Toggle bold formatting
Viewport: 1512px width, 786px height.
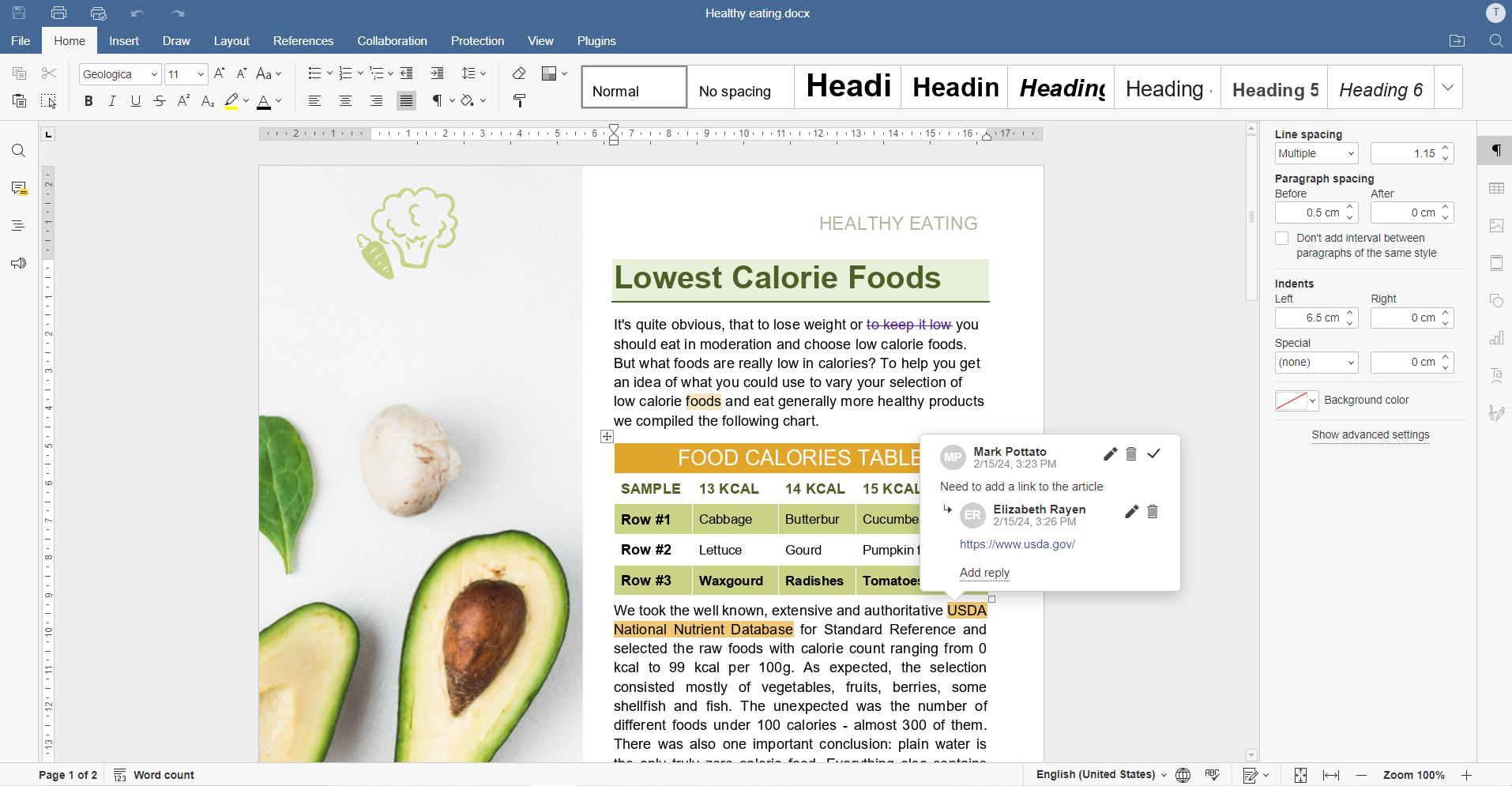88,101
